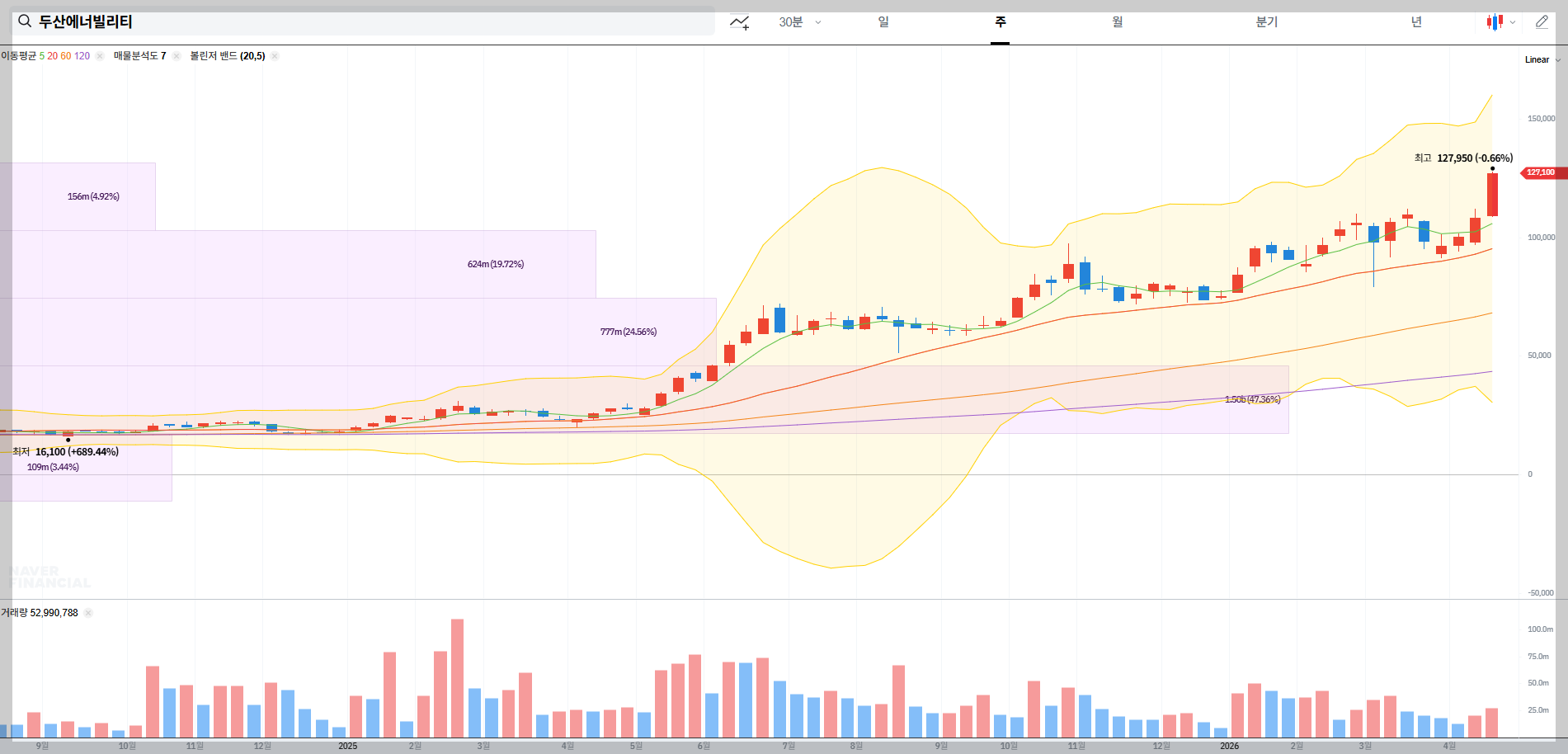The image size is (1568, 754).
Task: Click the 109m (3.44%) volume profile label
Action: 53,467
